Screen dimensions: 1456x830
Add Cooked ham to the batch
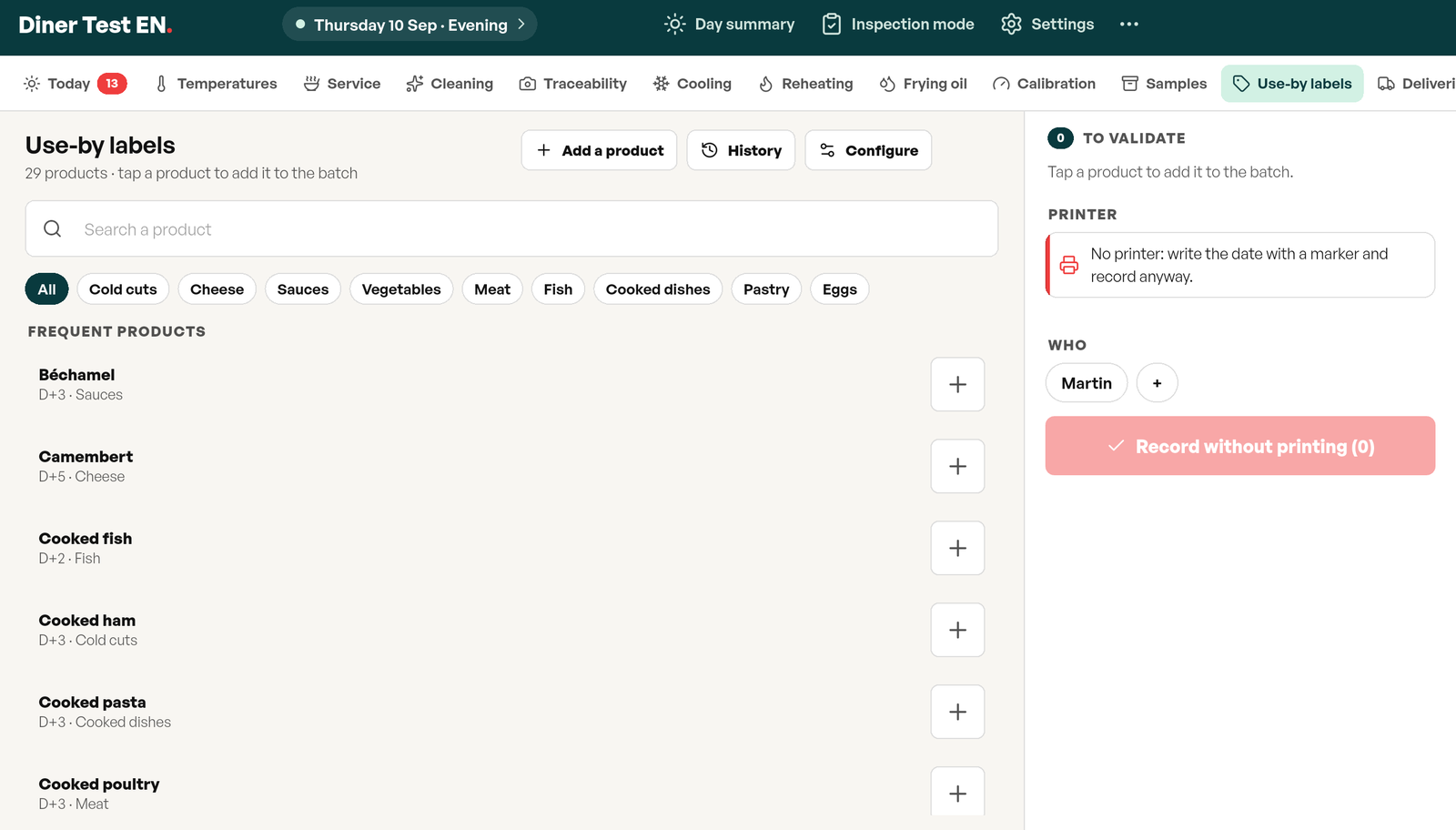click(x=957, y=630)
